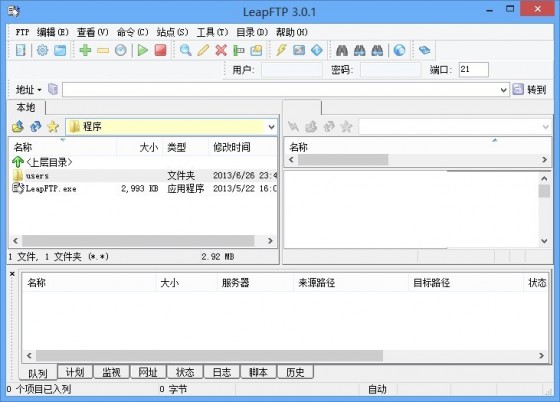This screenshot has height=402, width=560.
Task: Open the address field dropdown arrow
Action: click(504, 90)
